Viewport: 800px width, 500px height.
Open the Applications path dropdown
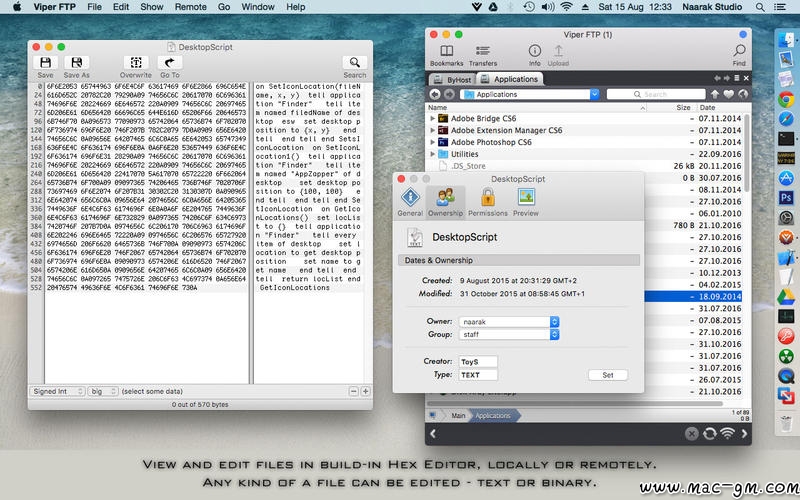coord(594,94)
